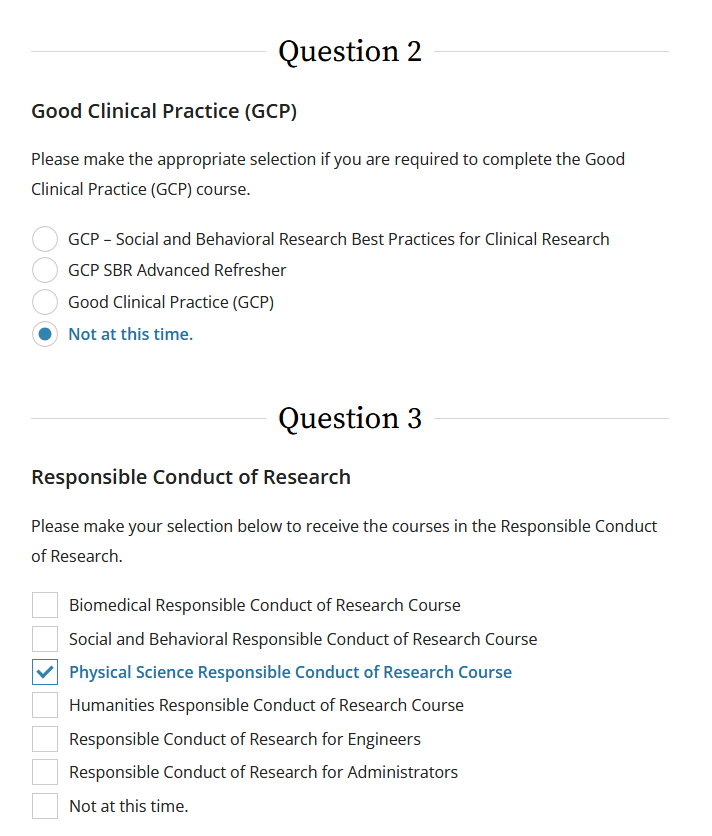Viewport: 712px width, 836px height.
Task: Select 'Not at this time' under Question 2
Action: [x=44, y=334]
